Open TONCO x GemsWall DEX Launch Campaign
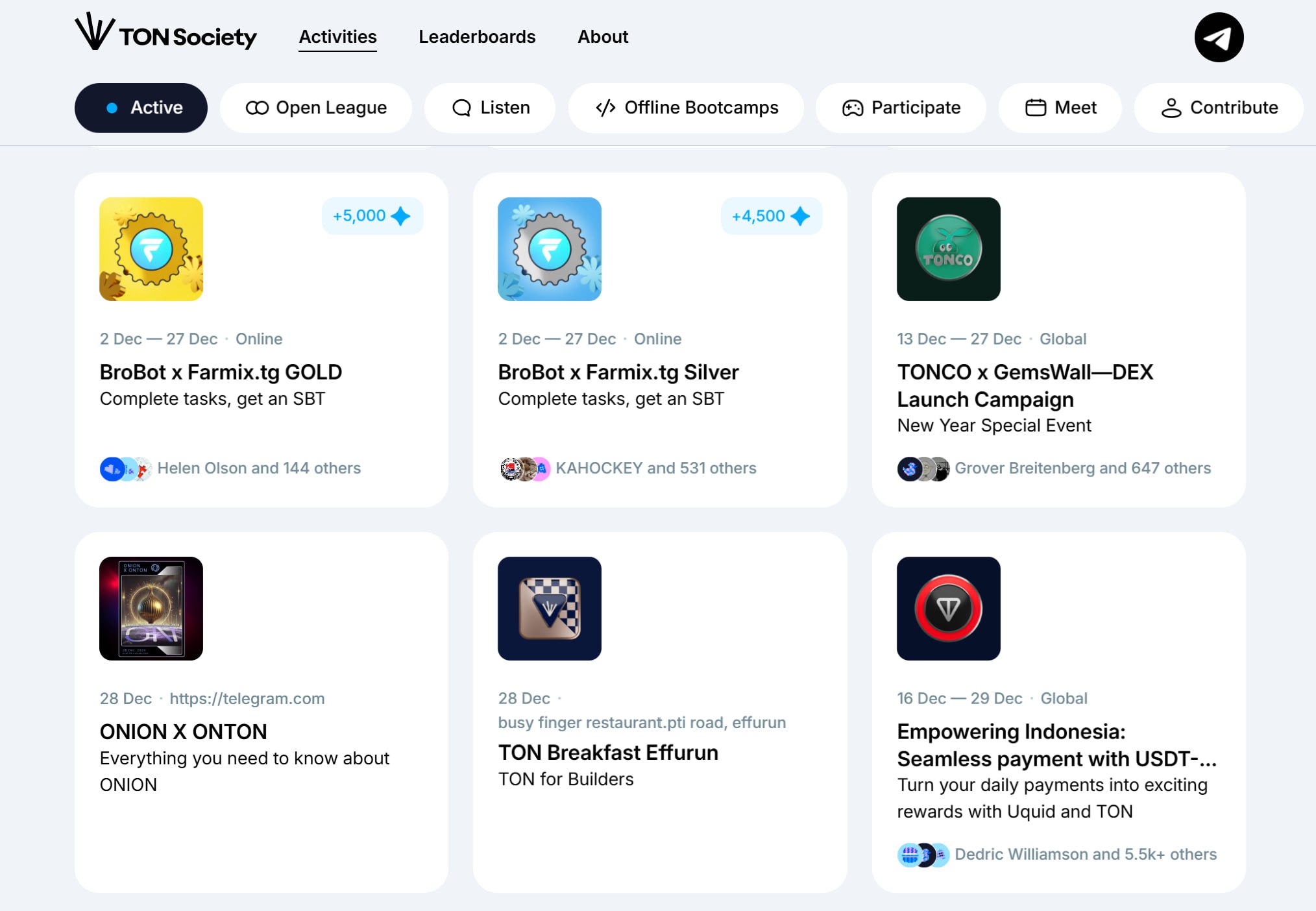 click(1025, 385)
